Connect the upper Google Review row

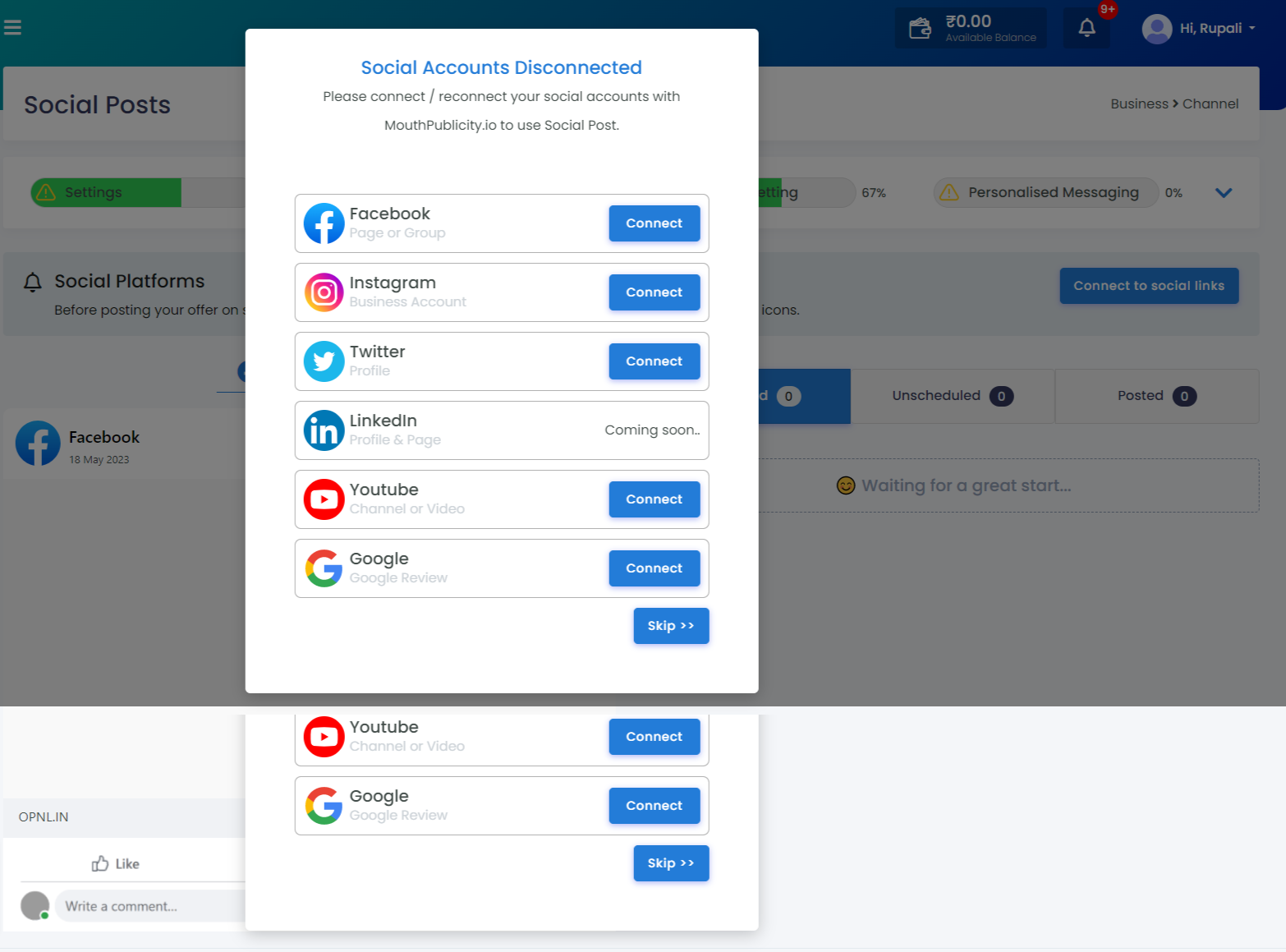(x=654, y=568)
